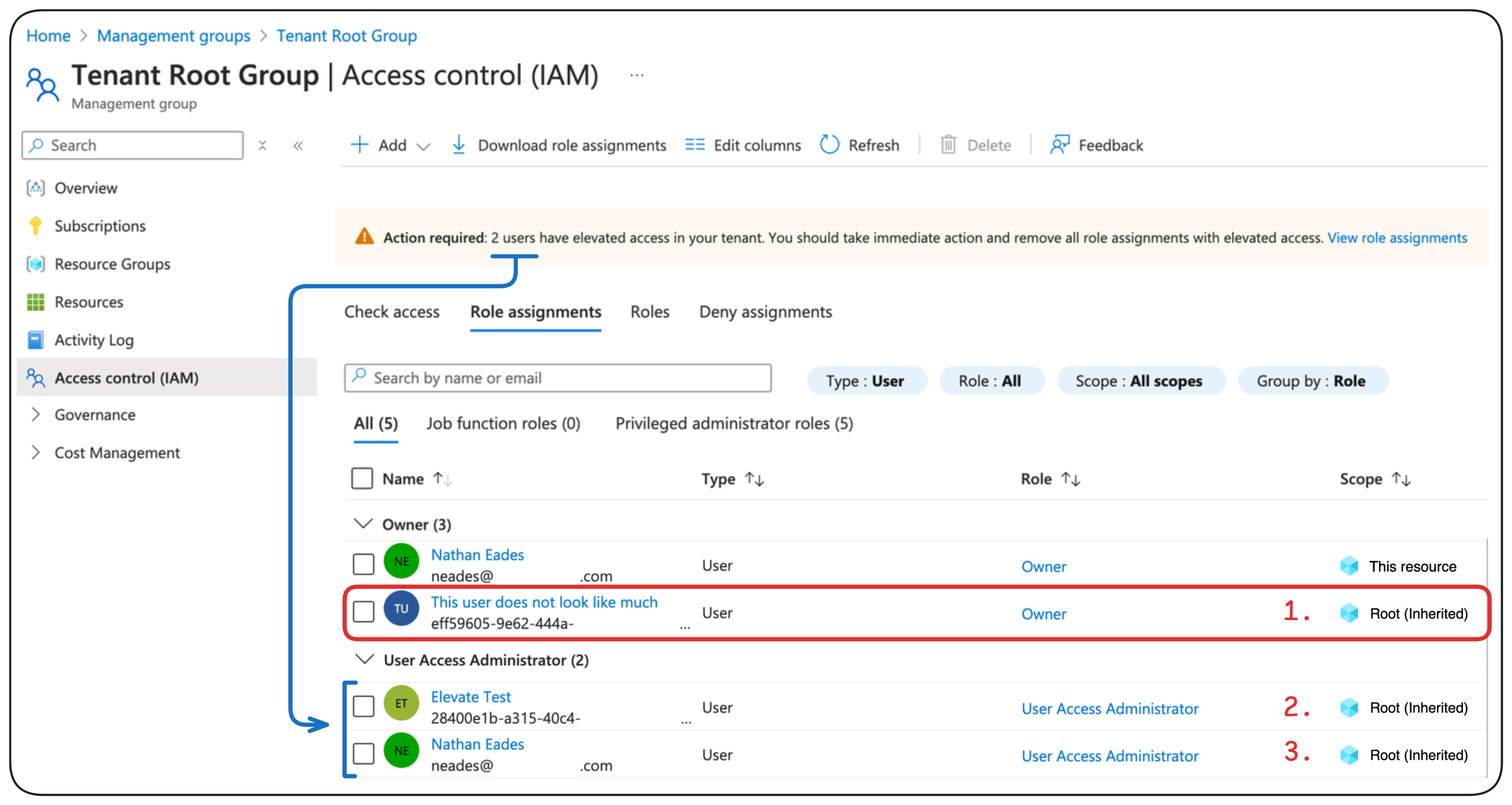Open the Overview page from the sidebar
This screenshot has height=805, width=1512.
tap(86, 188)
